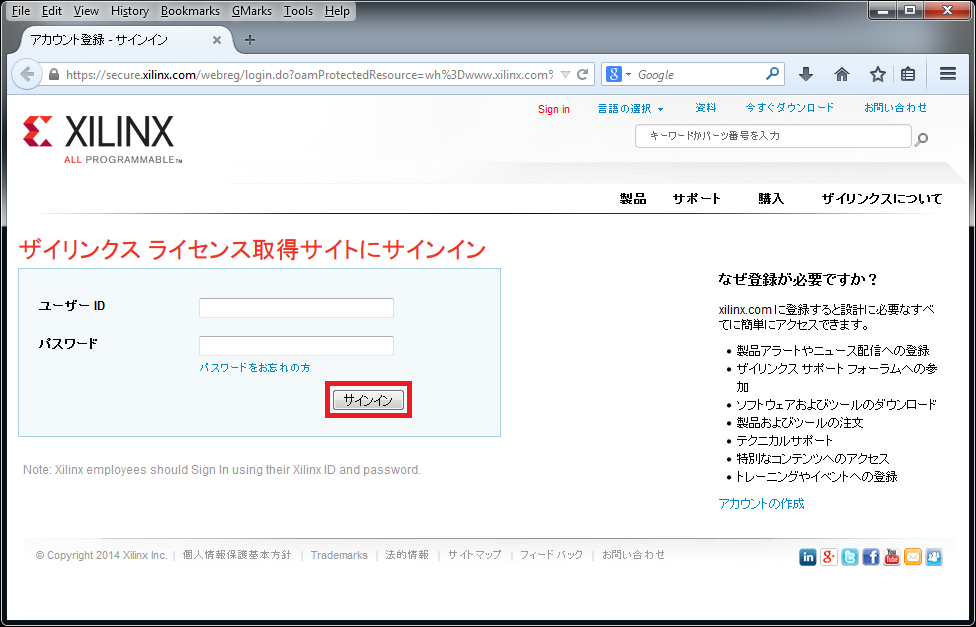
Task: Open the 法的情報 footer link
Action: (x=407, y=554)
